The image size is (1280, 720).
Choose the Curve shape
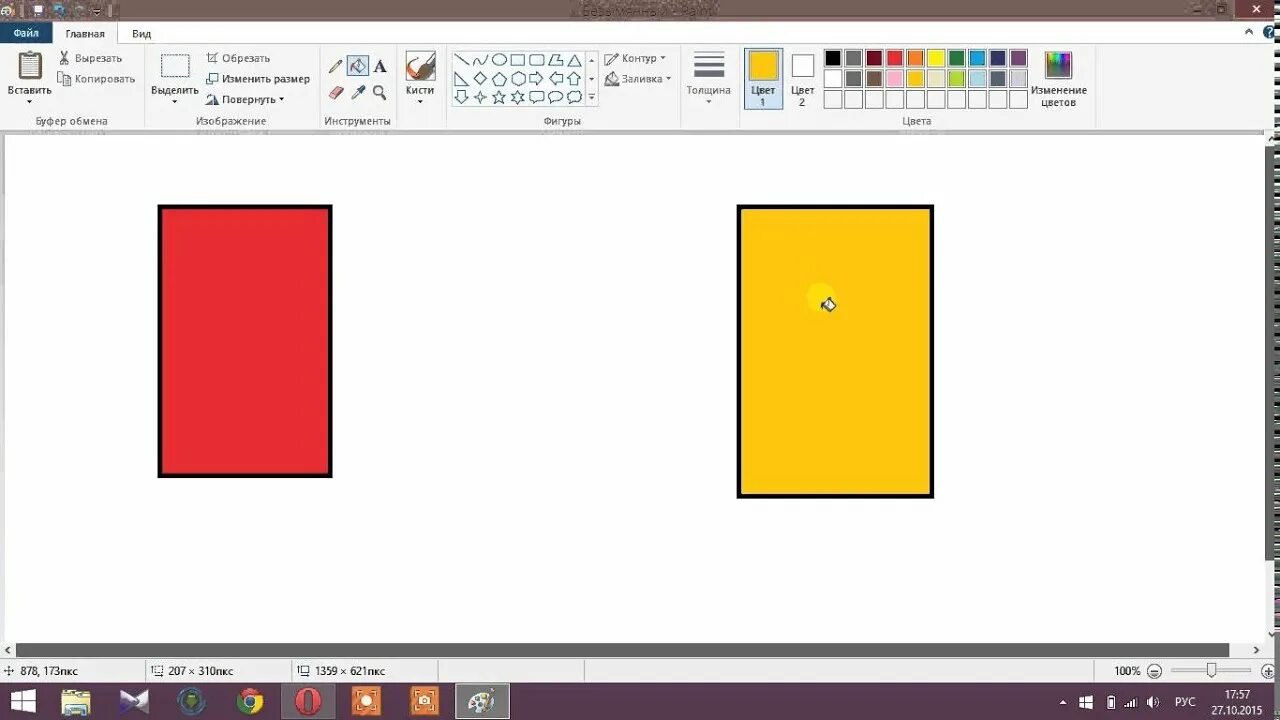[x=480, y=60]
